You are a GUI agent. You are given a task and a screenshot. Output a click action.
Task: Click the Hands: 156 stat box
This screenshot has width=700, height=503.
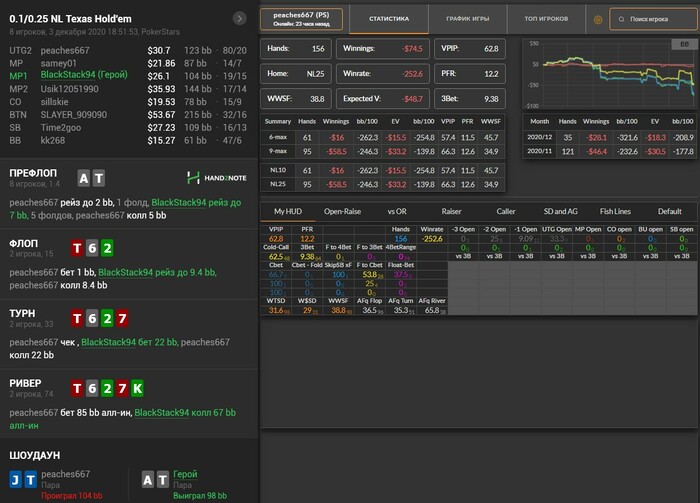click(296, 49)
